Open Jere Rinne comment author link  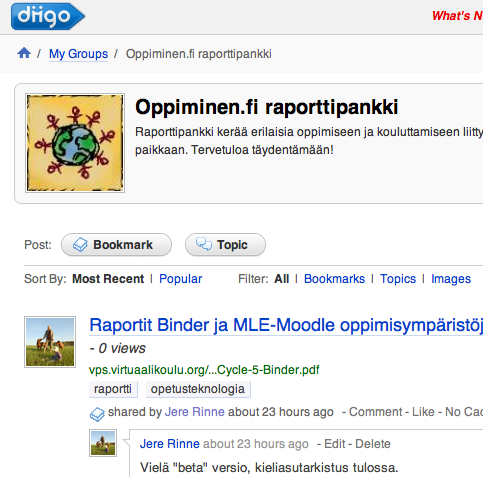point(170,444)
